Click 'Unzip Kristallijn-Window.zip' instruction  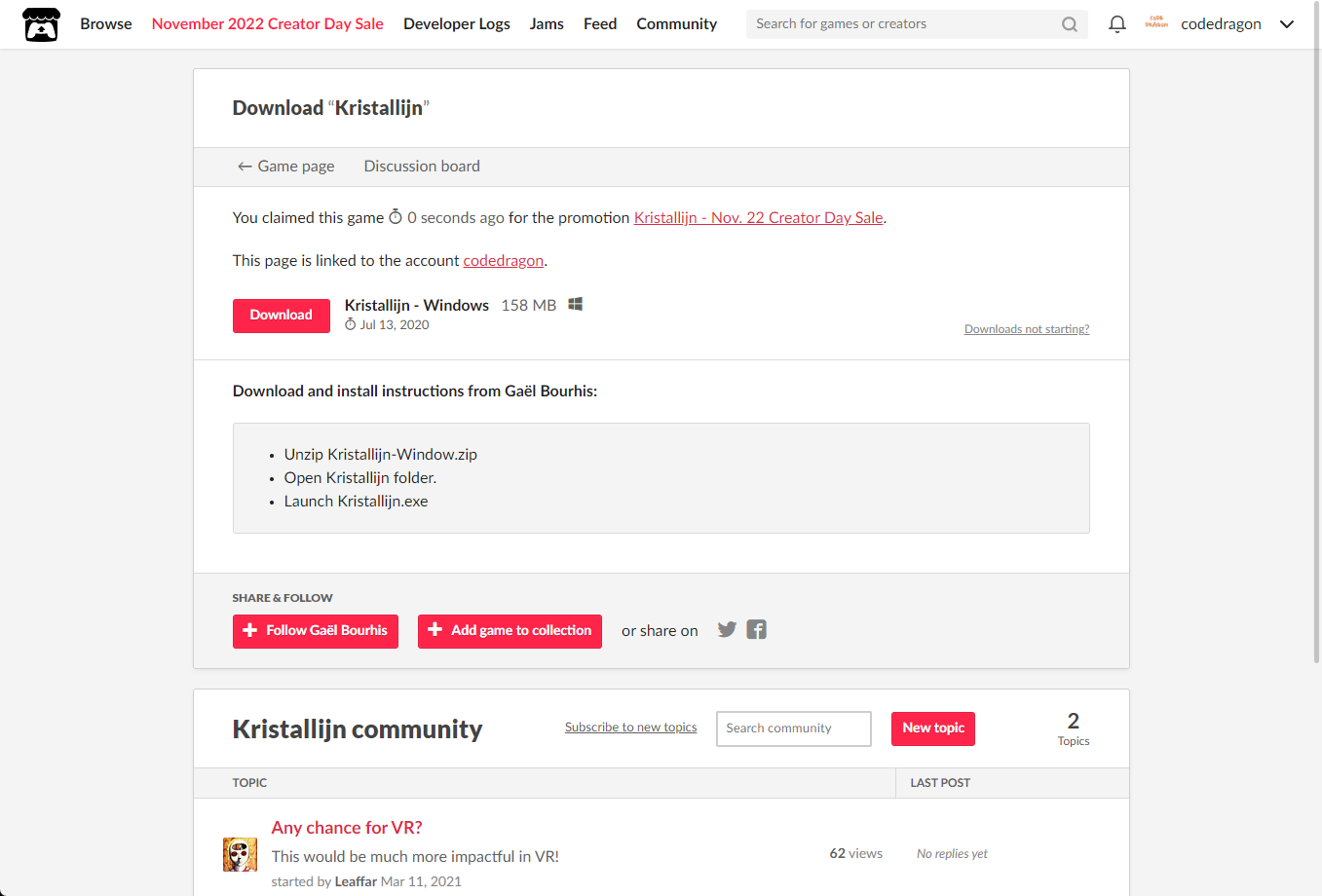click(x=381, y=455)
